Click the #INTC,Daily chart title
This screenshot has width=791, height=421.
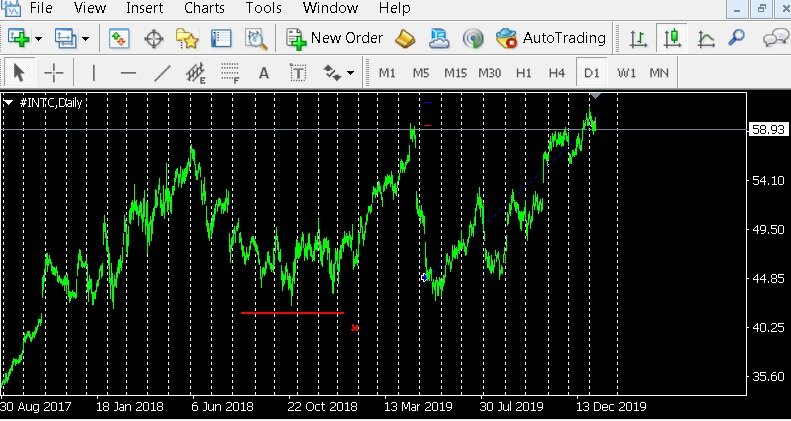click(x=50, y=103)
